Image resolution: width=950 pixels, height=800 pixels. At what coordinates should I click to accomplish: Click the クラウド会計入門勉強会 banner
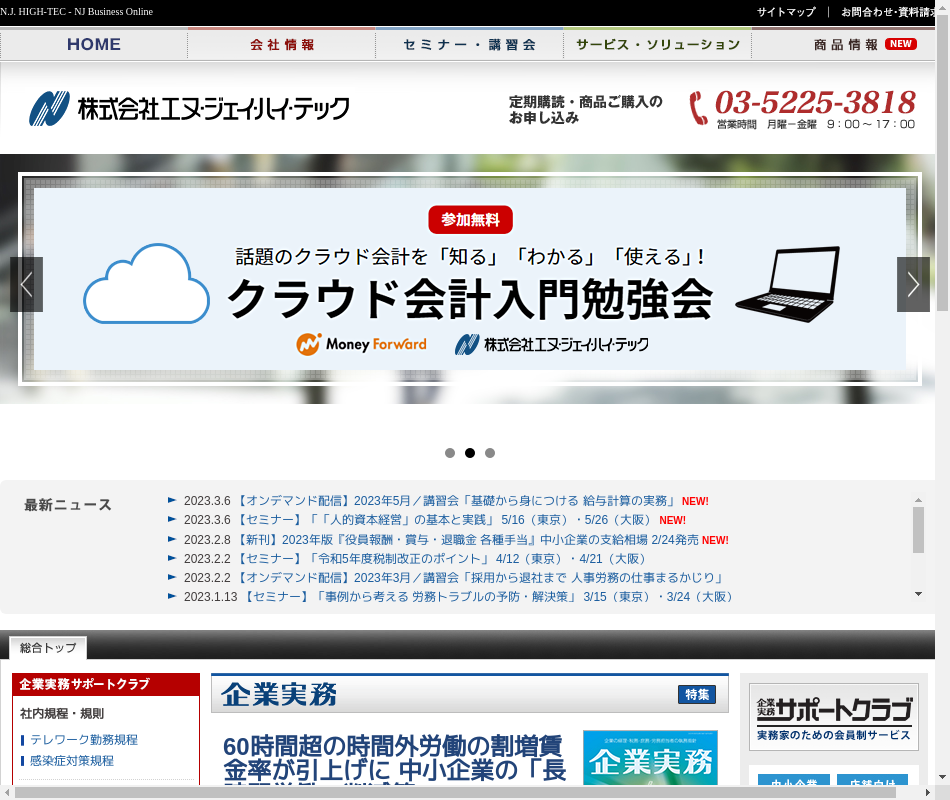tap(470, 279)
